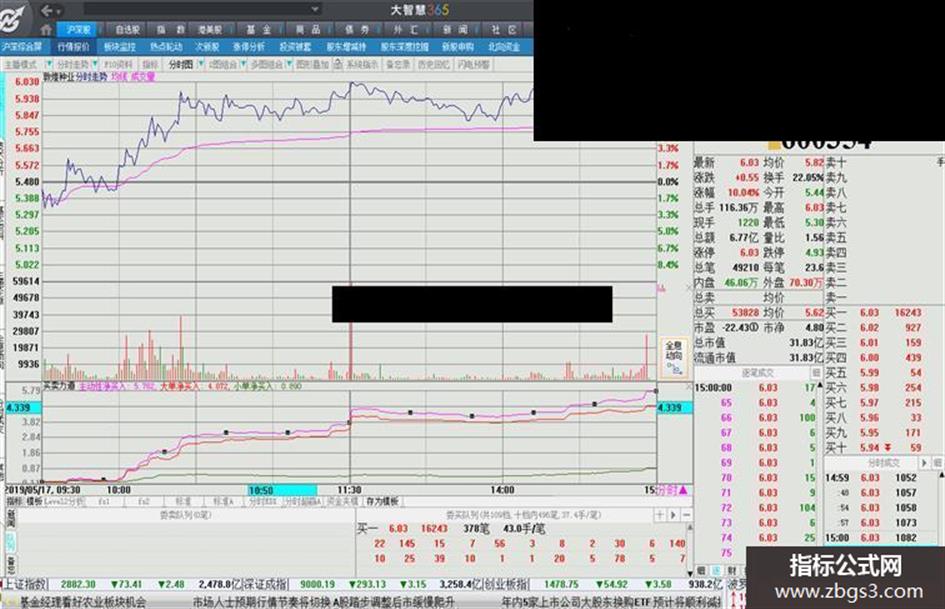945x609 pixels.
Task: Expand the 分时图 dropdown arrow
Action: [x=201, y=63]
